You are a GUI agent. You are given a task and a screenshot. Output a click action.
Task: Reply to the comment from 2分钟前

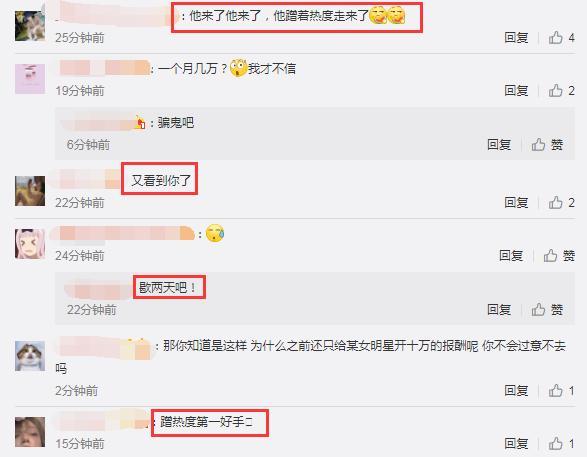(516, 390)
